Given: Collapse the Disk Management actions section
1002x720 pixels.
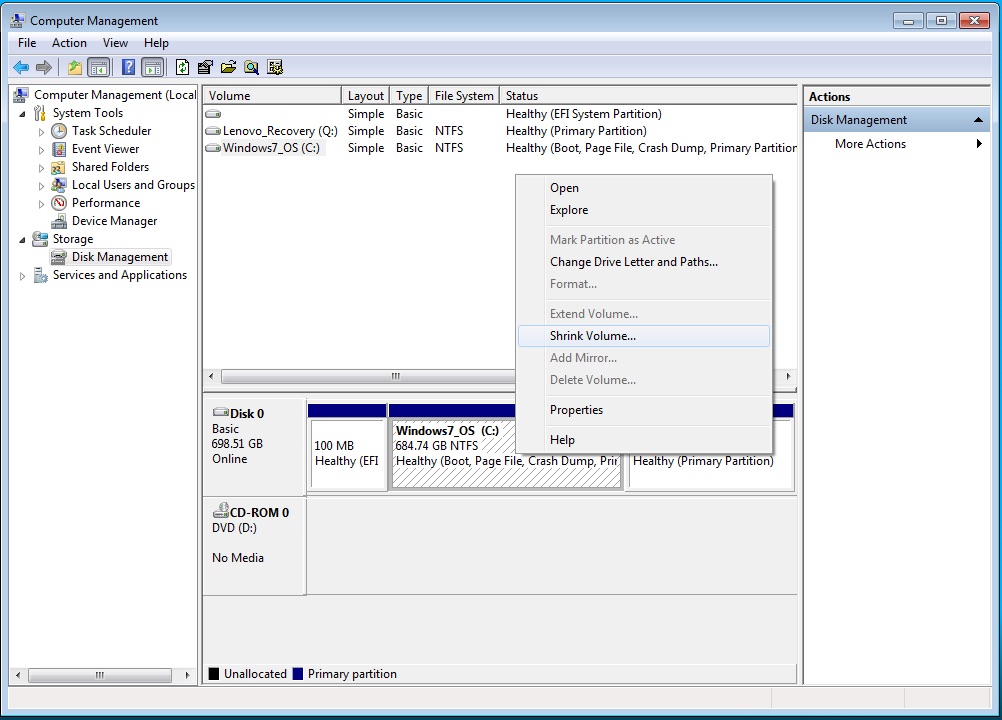Looking at the screenshot, I should pyautogui.click(x=978, y=120).
